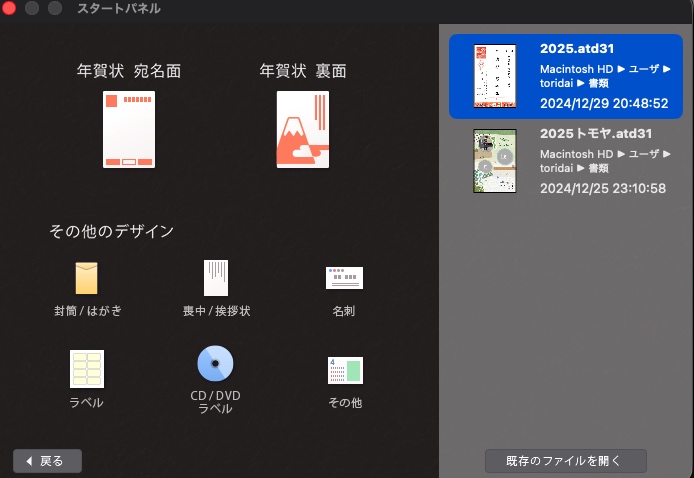Open the 年賀状 裏面 Mt. Fuji icon

tap(303, 129)
